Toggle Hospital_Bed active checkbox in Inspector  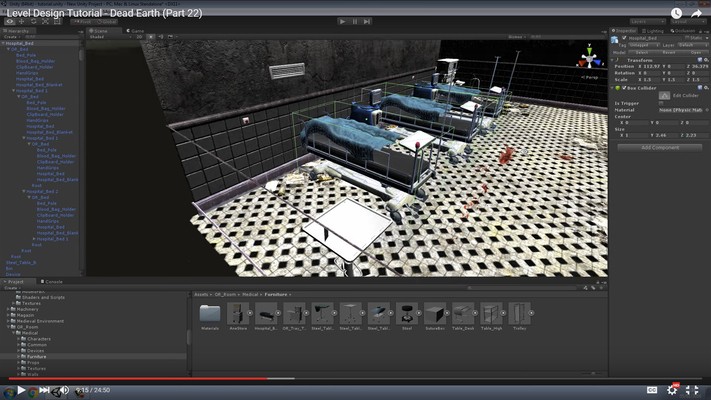(x=622, y=38)
